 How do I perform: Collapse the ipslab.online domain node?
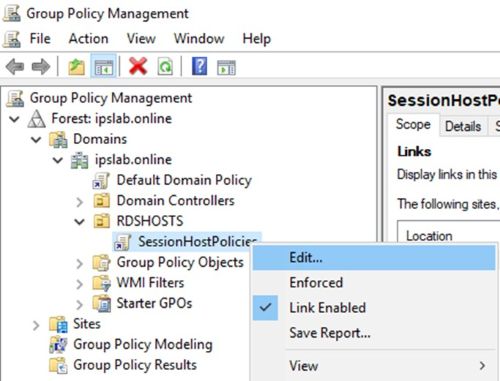(x=58, y=160)
